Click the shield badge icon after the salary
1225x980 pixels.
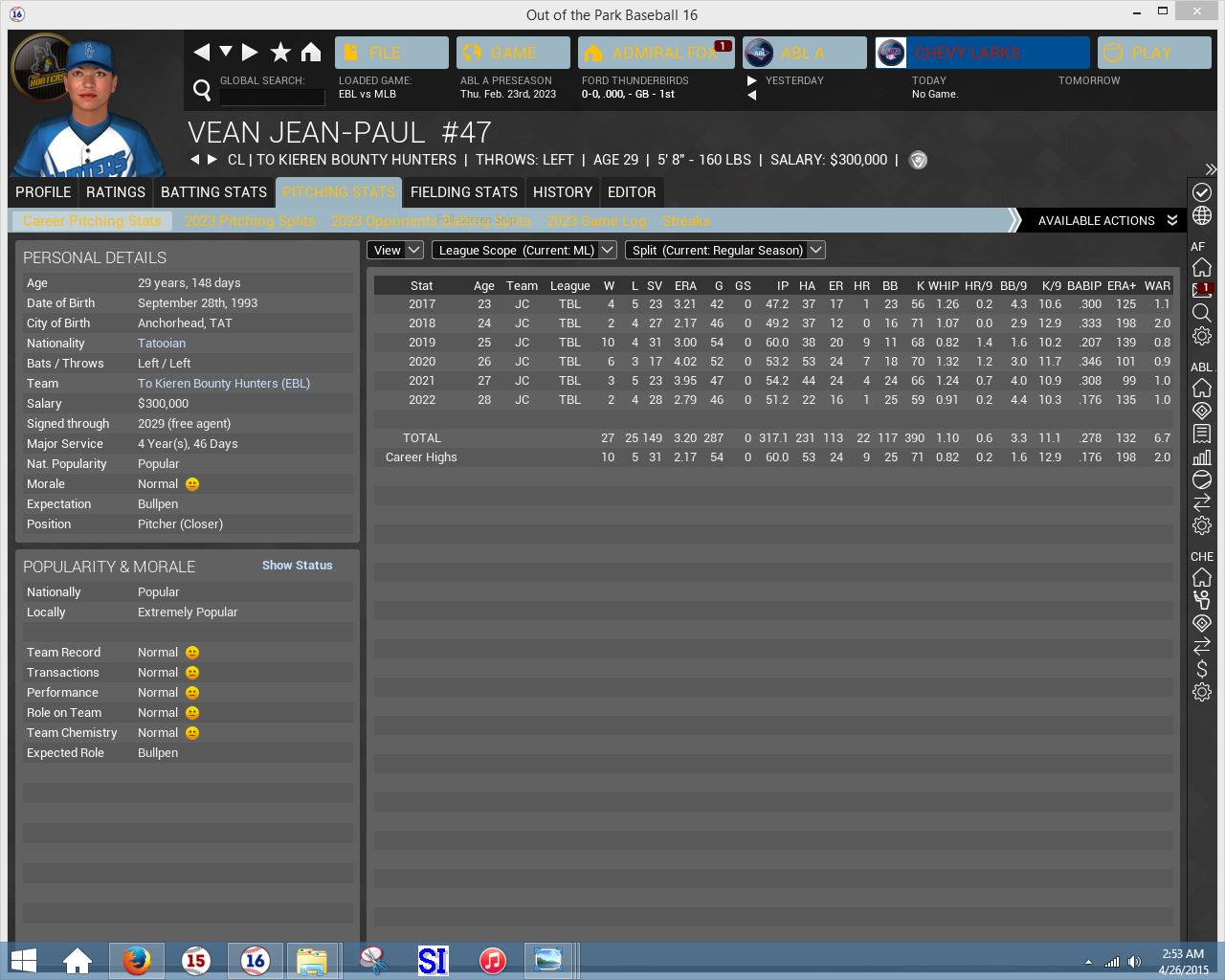point(918,160)
